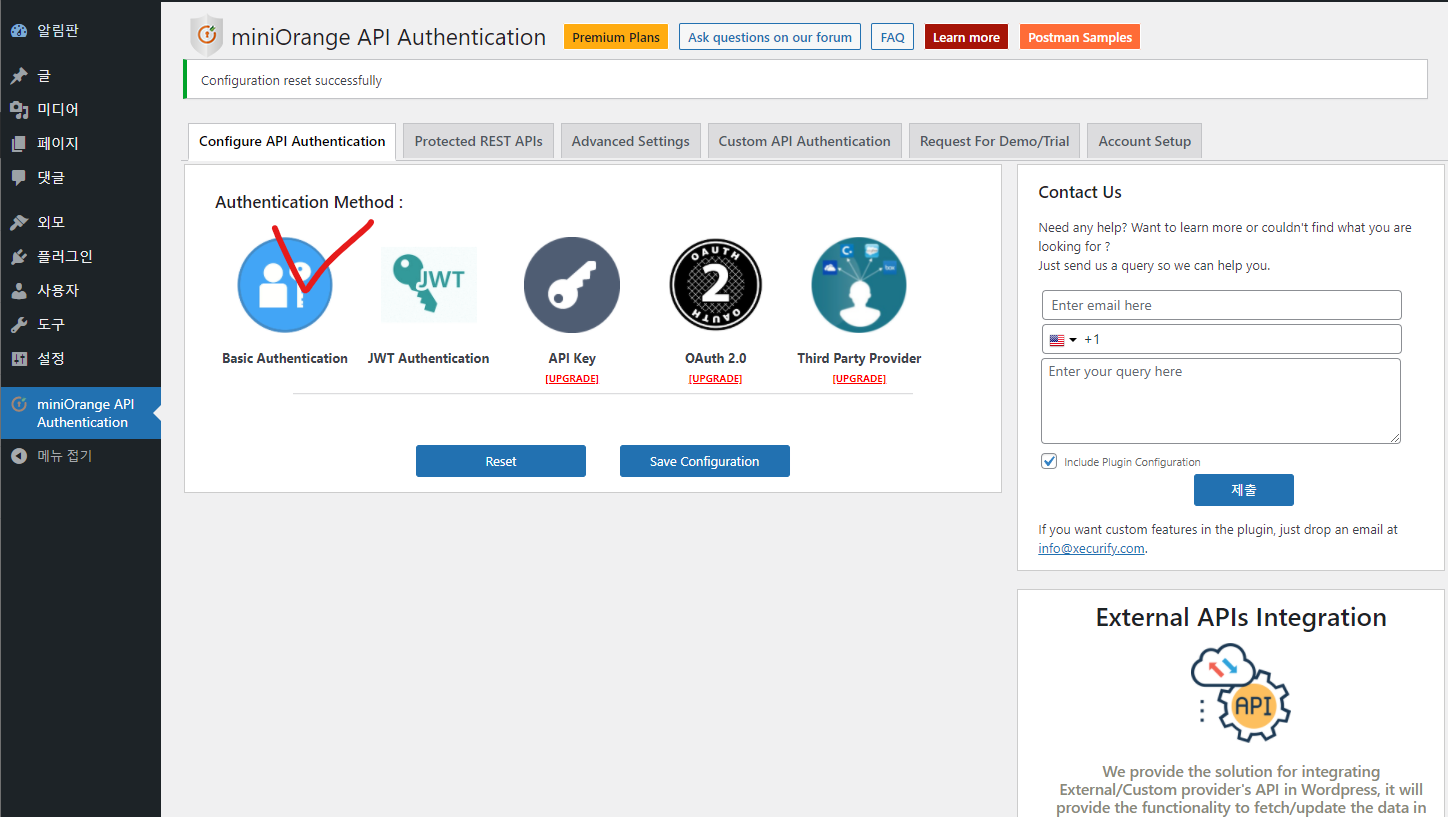
Task: Click the 메뉴 접기 collapse menu label
Action: coord(65,456)
